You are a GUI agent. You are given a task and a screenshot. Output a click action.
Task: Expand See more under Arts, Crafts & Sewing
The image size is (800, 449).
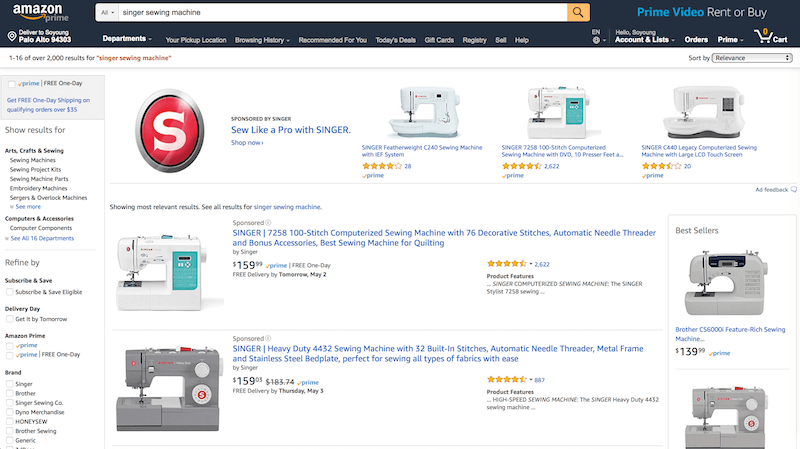(x=28, y=207)
